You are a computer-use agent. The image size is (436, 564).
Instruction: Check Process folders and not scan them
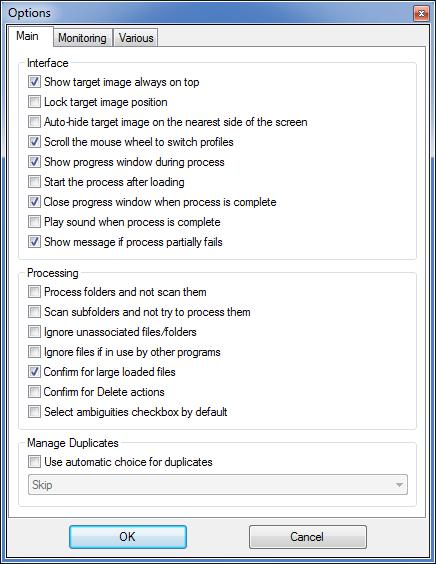pos(35,291)
